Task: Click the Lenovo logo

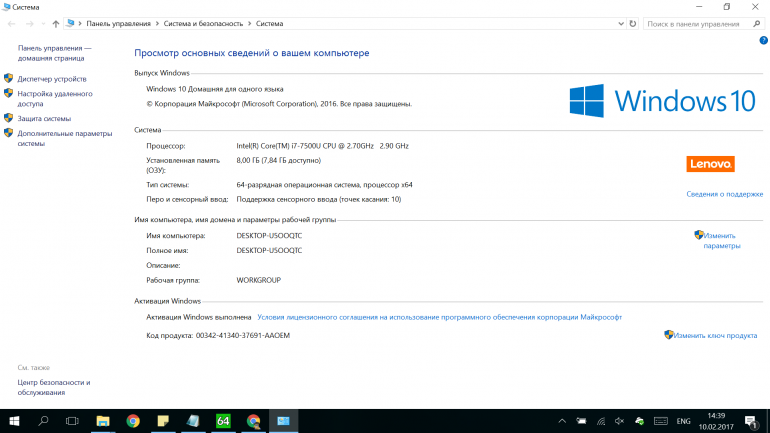Action: coord(710,164)
